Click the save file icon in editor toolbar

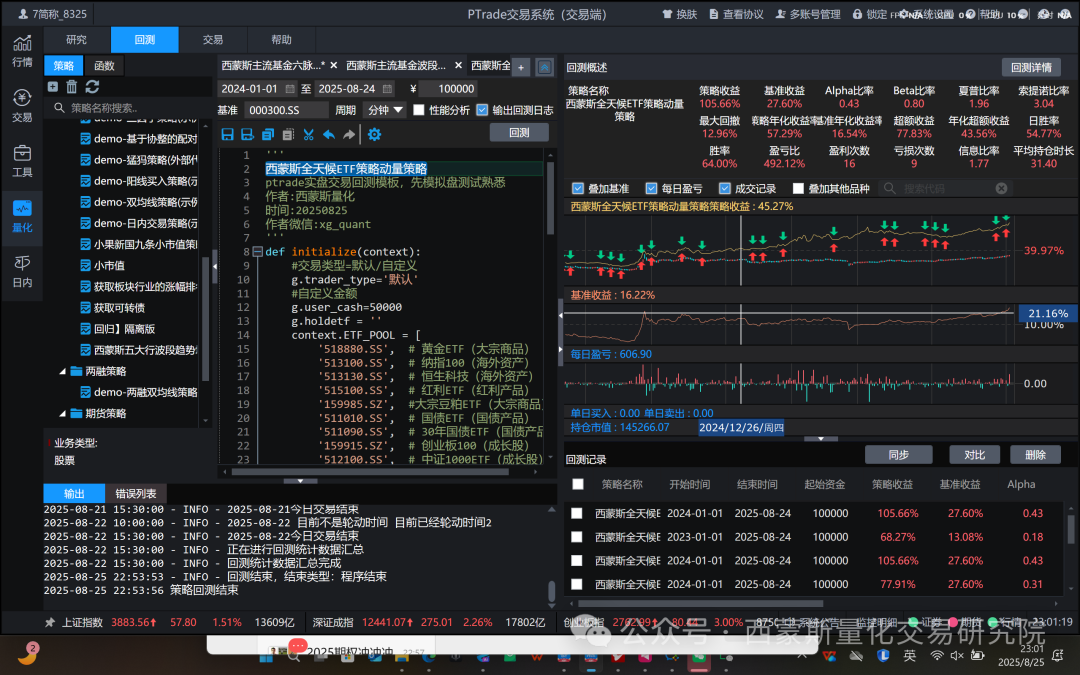pyautogui.click(x=227, y=134)
